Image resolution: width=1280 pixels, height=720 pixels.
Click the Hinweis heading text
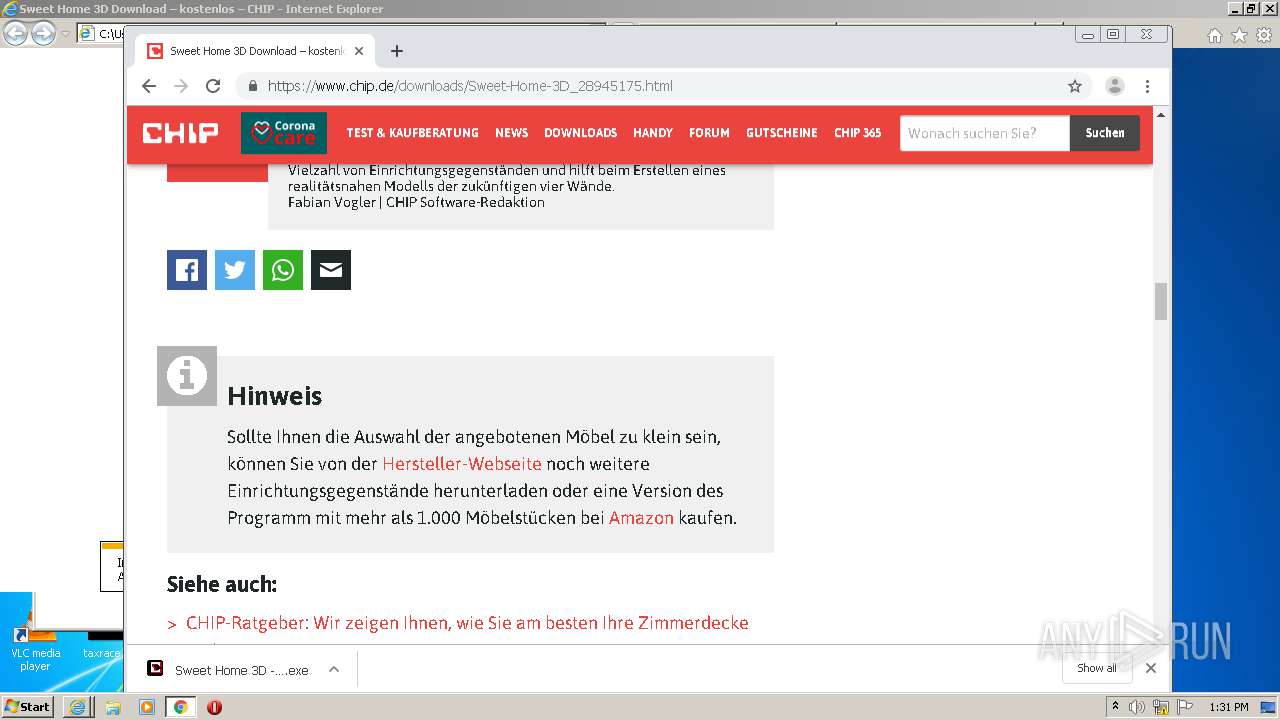click(275, 396)
